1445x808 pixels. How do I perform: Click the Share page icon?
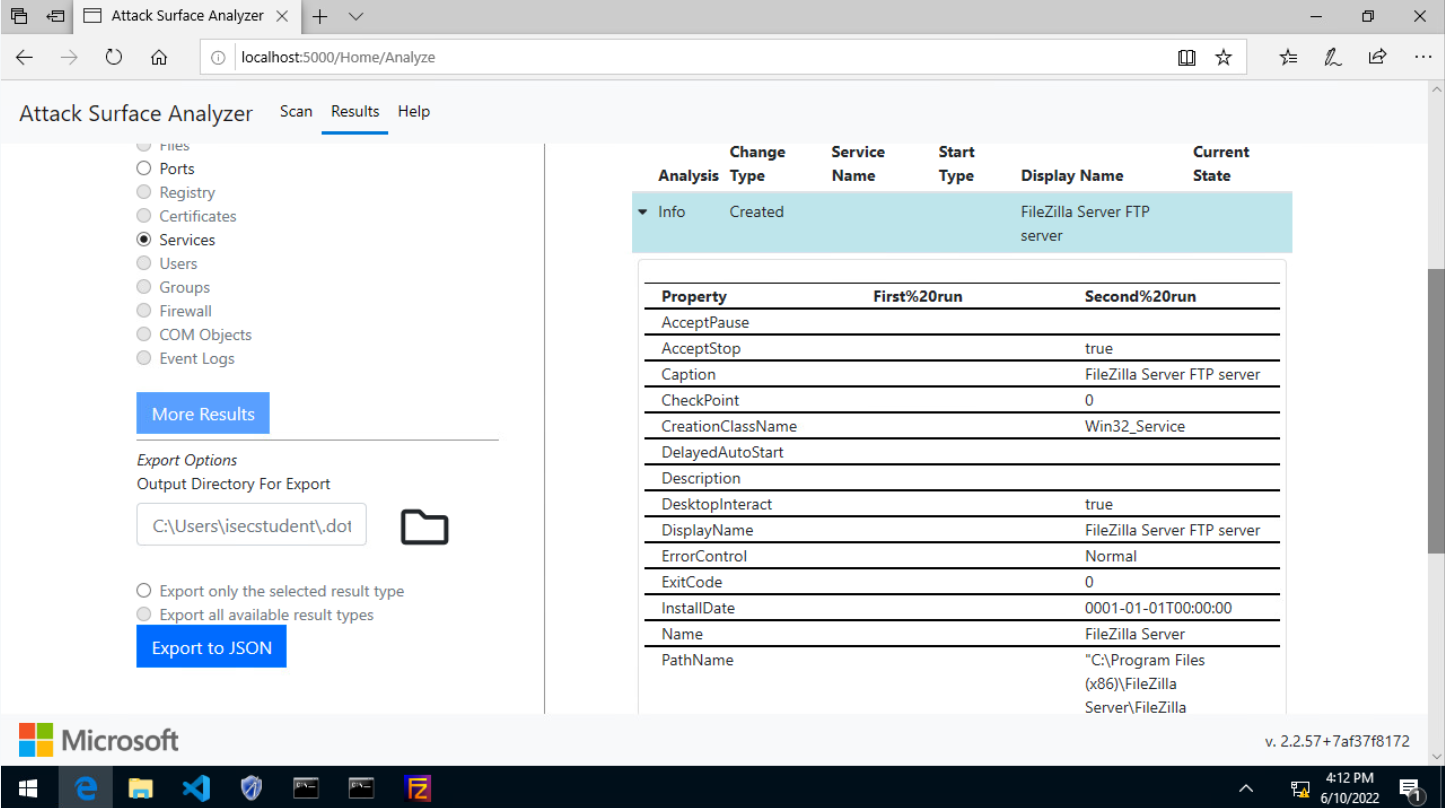tap(1377, 57)
